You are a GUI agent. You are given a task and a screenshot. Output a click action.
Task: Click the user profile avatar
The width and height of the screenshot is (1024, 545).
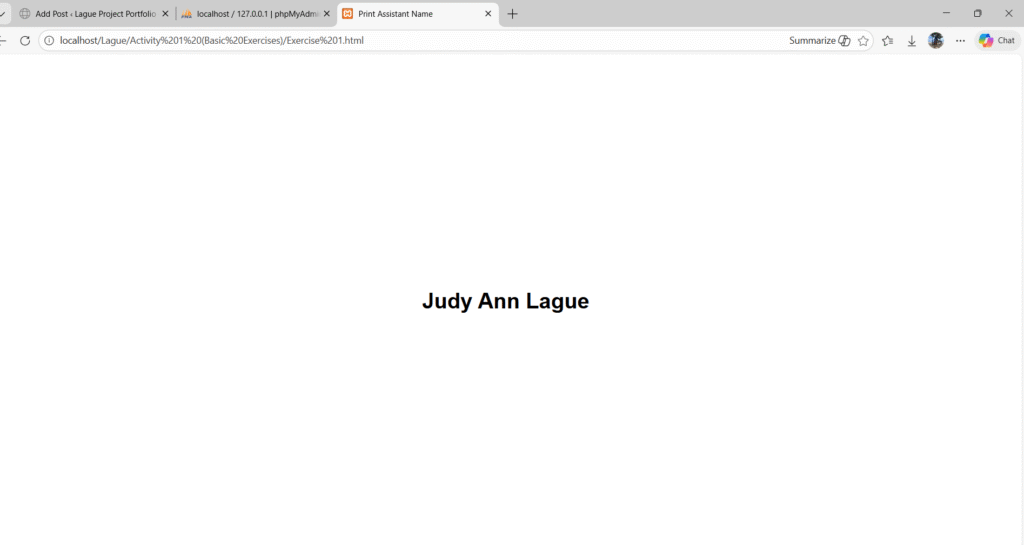coord(936,41)
